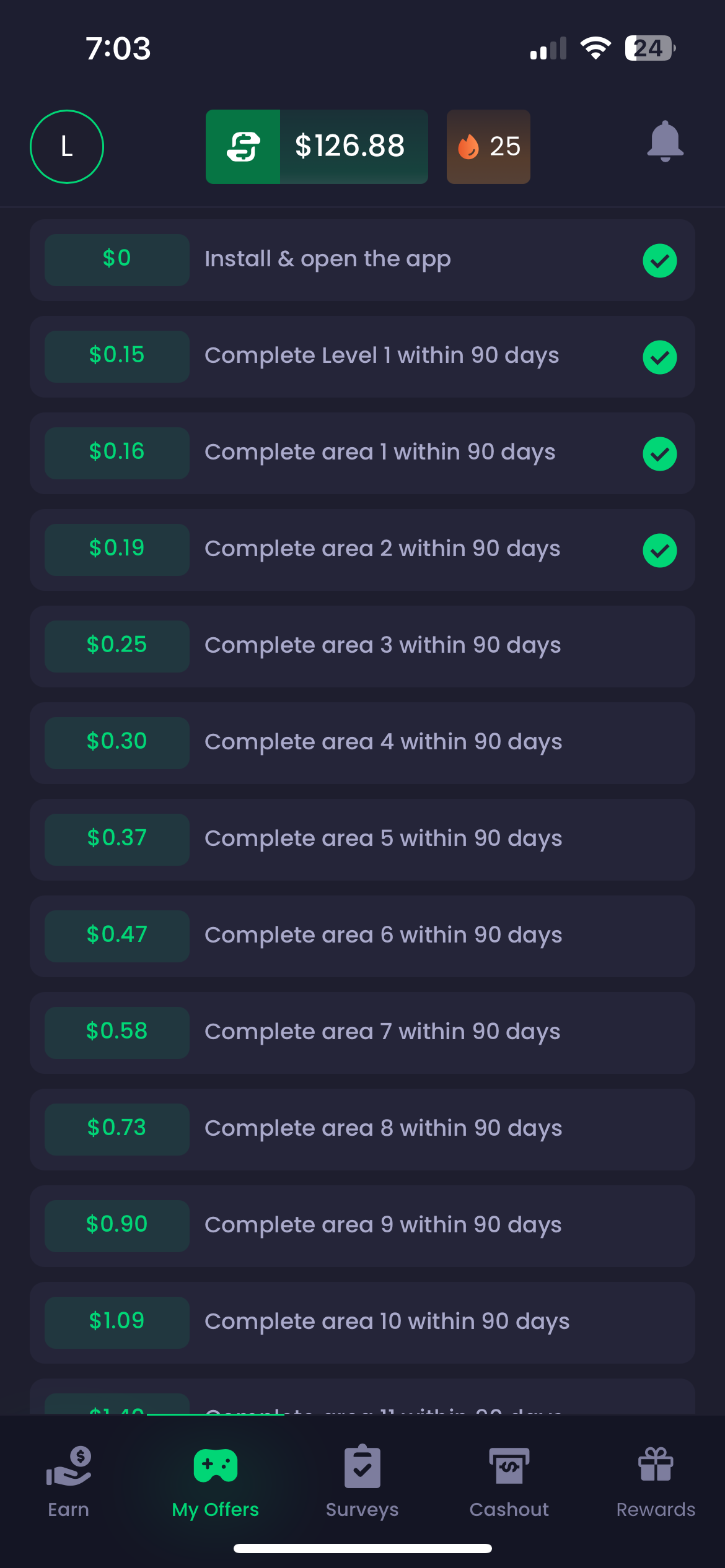The height and width of the screenshot is (1568, 725).
Task: Open the Earn tab icon
Action: [69, 1466]
